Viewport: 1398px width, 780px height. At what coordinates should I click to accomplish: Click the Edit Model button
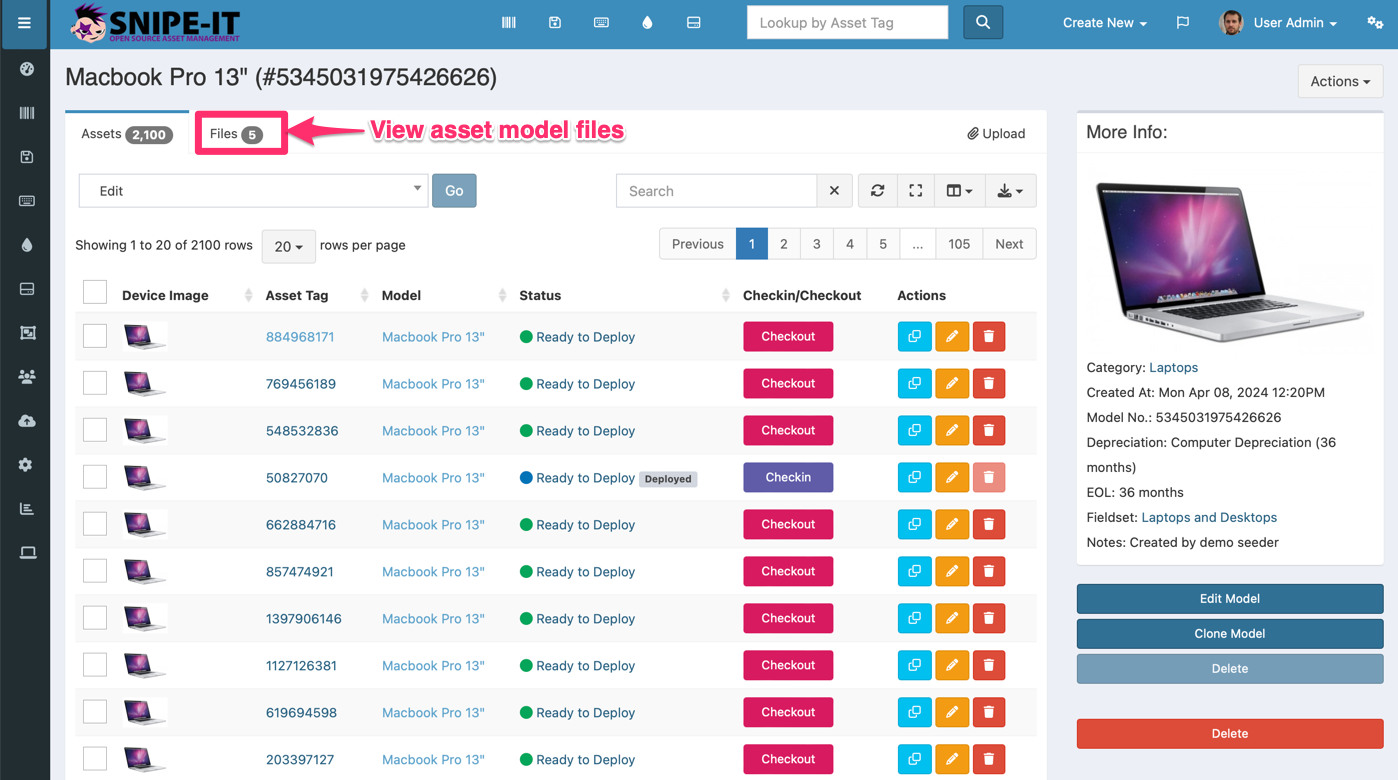coord(1230,599)
